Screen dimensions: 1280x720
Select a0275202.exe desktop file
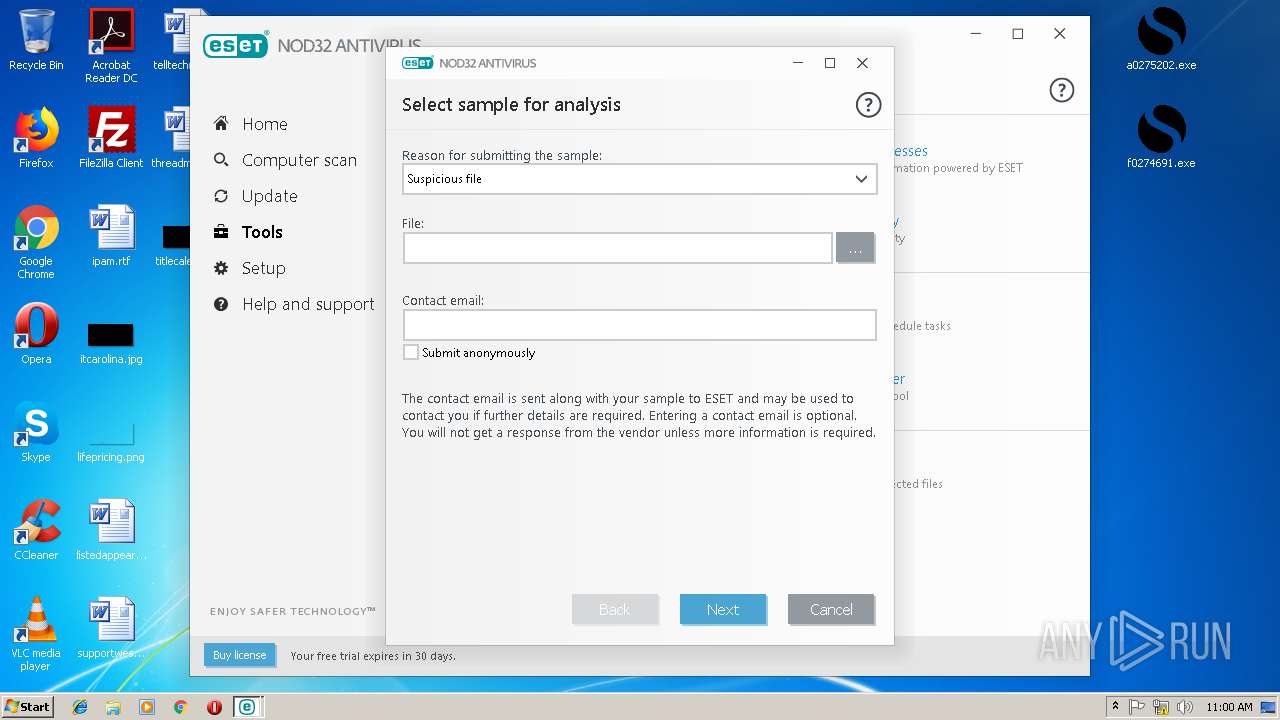pos(1161,40)
